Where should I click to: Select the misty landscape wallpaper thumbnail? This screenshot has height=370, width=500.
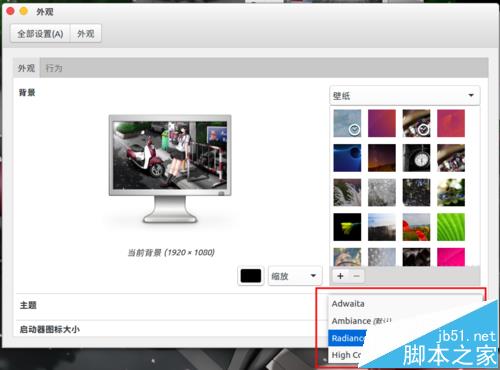382,227
